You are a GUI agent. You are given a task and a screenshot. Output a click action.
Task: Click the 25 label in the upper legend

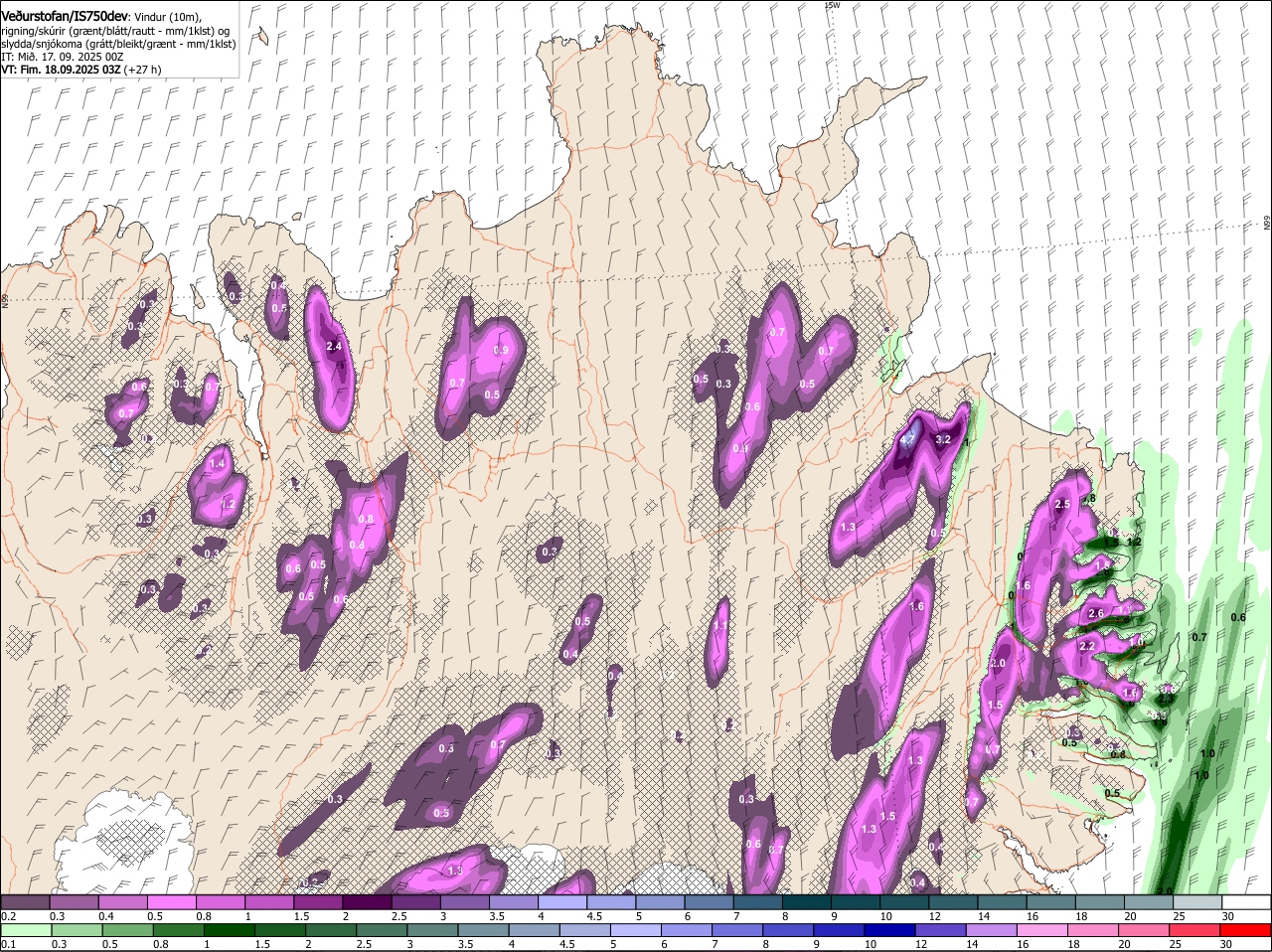click(x=1178, y=916)
